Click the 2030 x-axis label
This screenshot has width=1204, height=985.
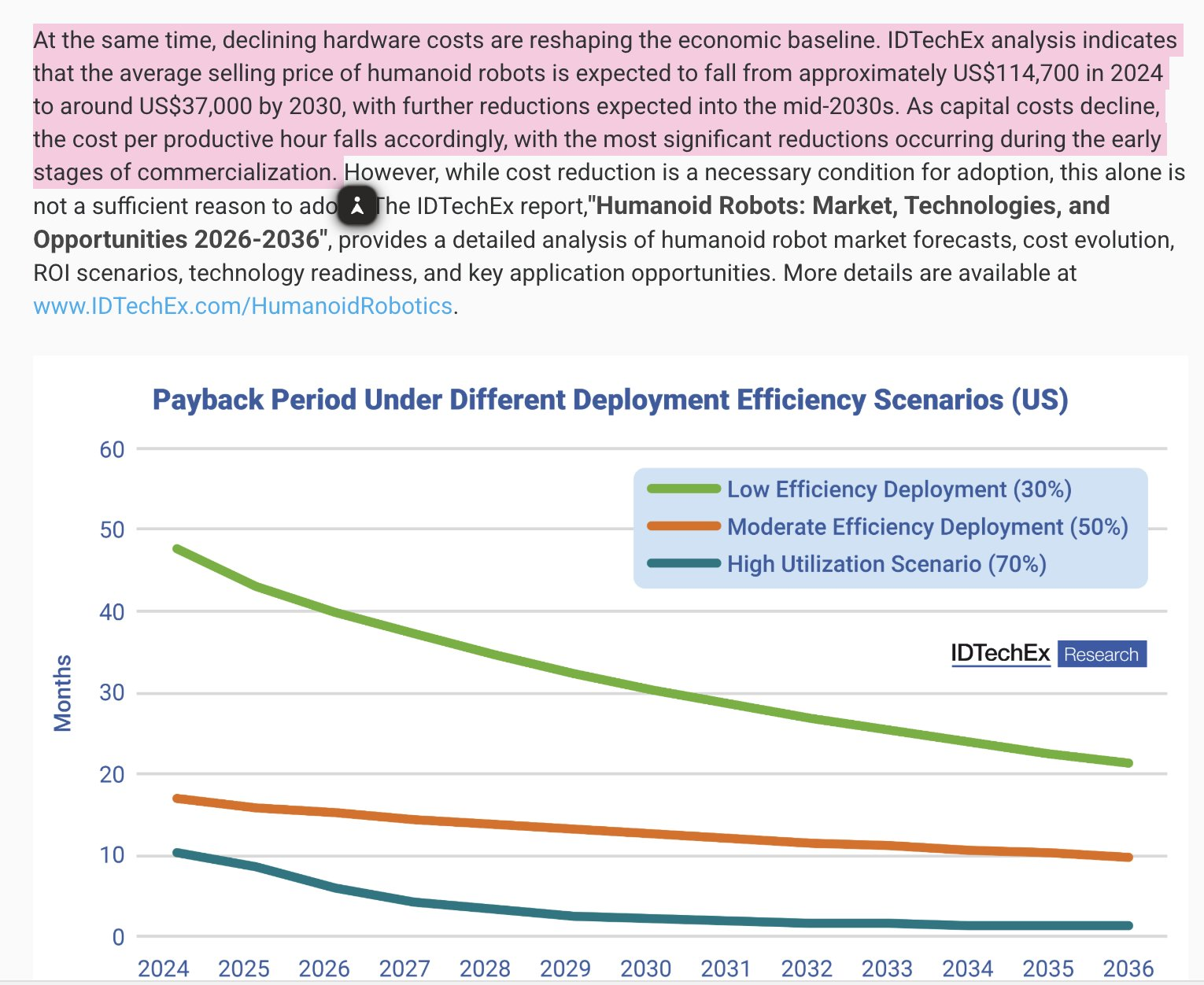click(646, 968)
